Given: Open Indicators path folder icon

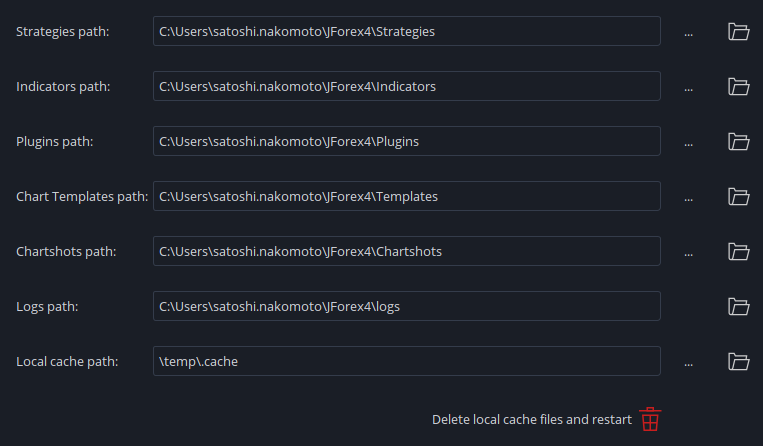Looking at the screenshot, I should [738, 87].
